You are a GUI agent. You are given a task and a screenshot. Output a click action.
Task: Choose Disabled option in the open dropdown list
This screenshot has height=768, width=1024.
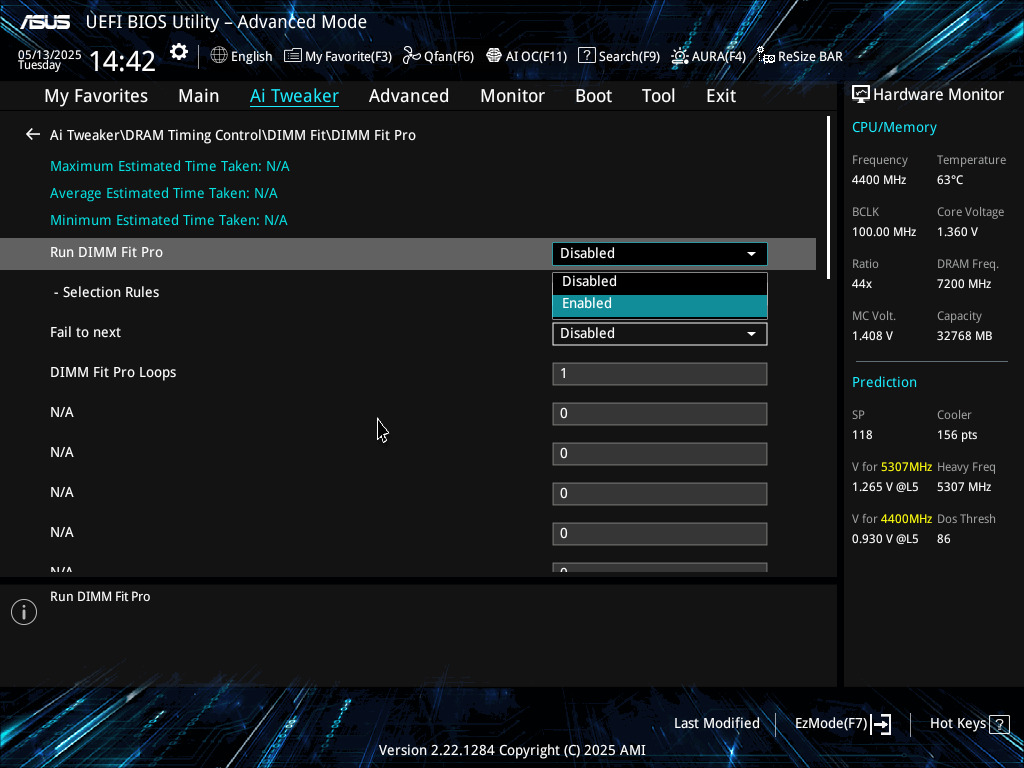click(x=660, y=281)
